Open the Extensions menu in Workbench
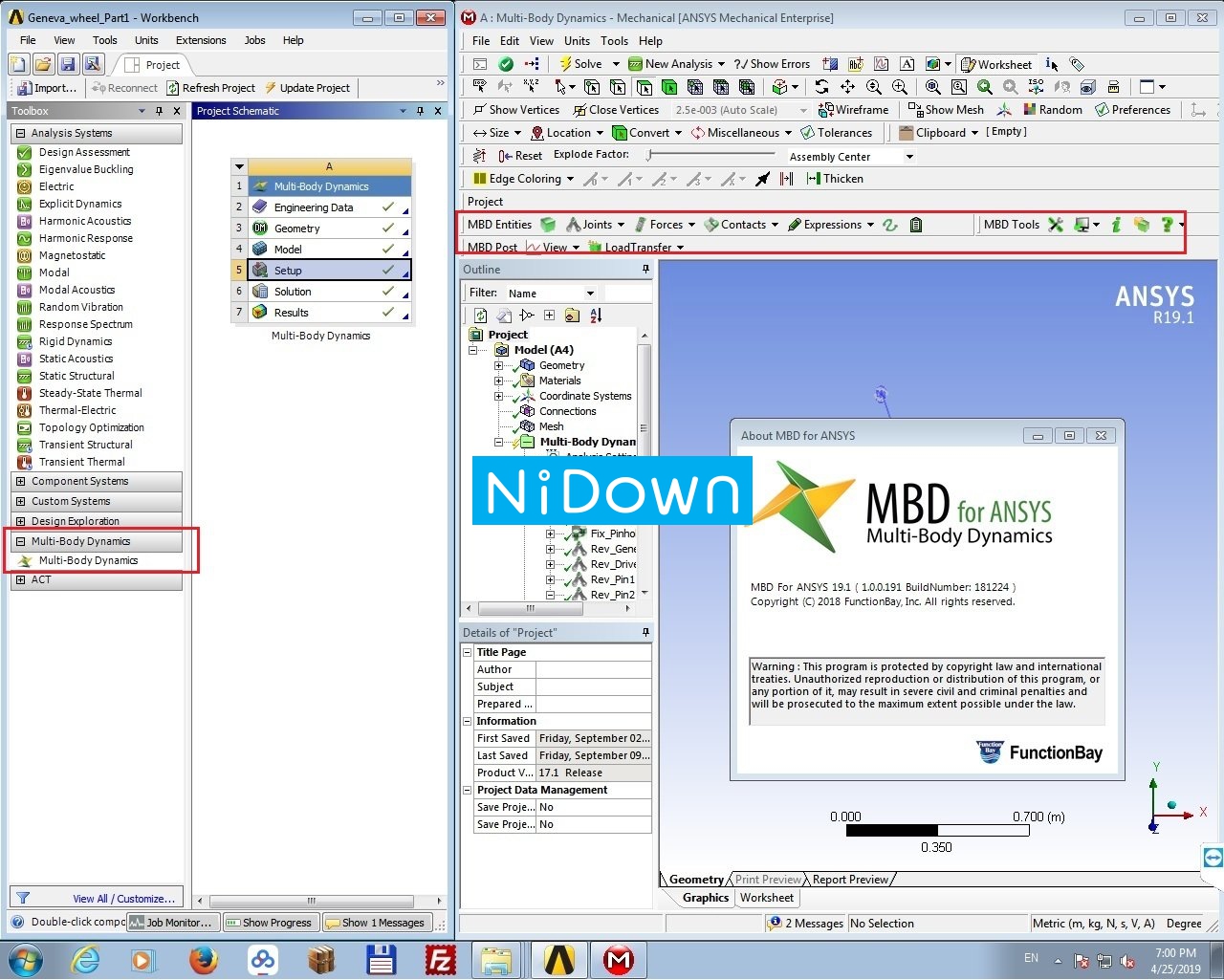This screenshot has height=980, width=1224. [201, 40]
